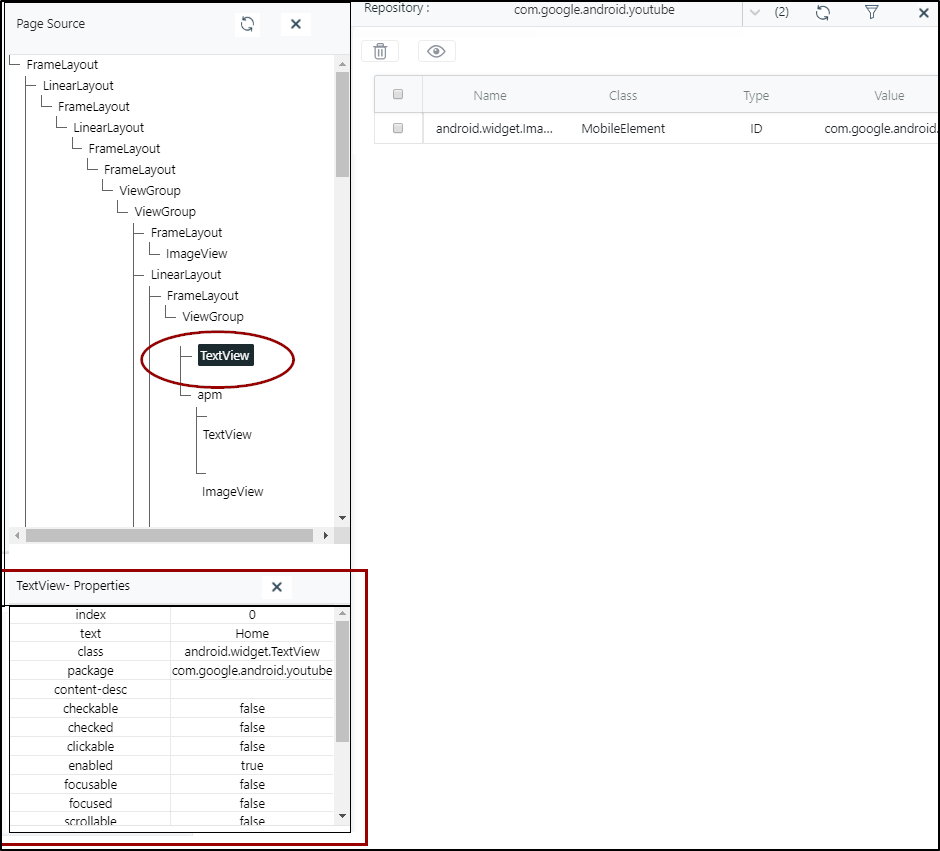The width and height of the screenshot is (940, 851).
Task: Close the Page Source panel
Action: coord(295,24)
